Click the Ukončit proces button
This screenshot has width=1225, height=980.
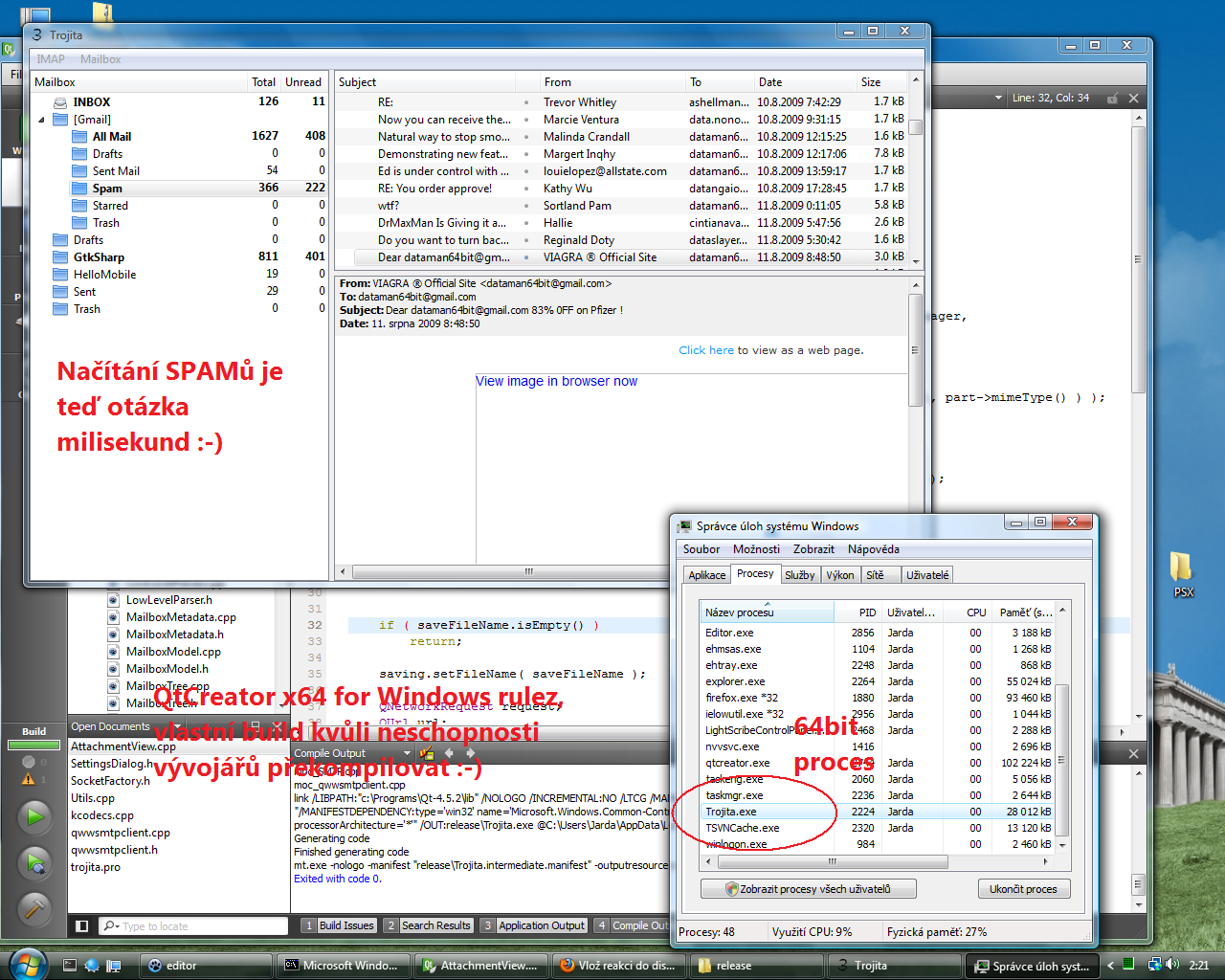[x=1023, y=889]
